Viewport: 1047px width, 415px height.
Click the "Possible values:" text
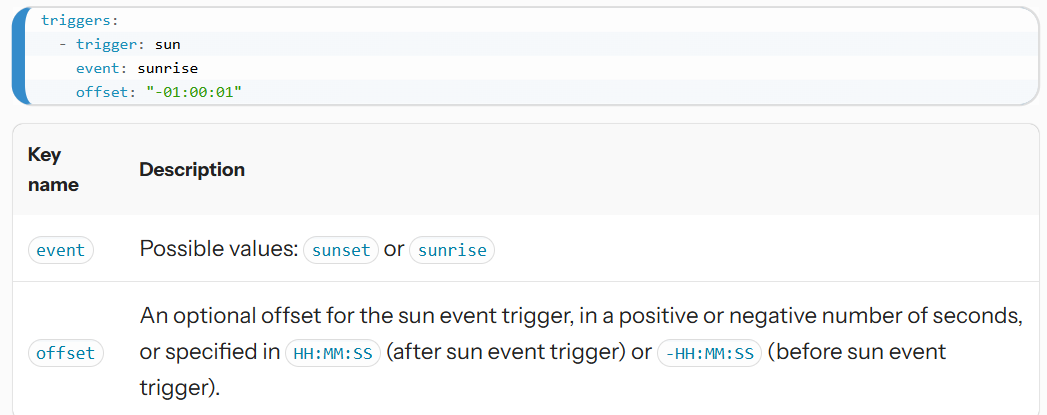pos(219,249)
